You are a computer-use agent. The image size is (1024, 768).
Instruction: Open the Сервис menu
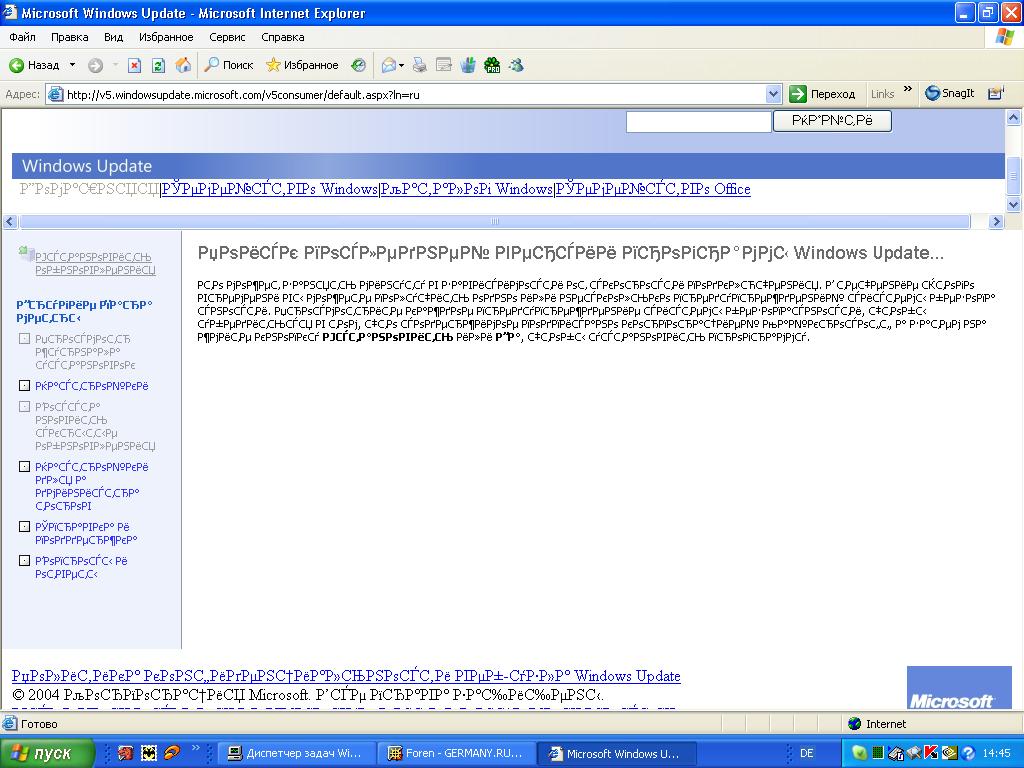(227, 37)
